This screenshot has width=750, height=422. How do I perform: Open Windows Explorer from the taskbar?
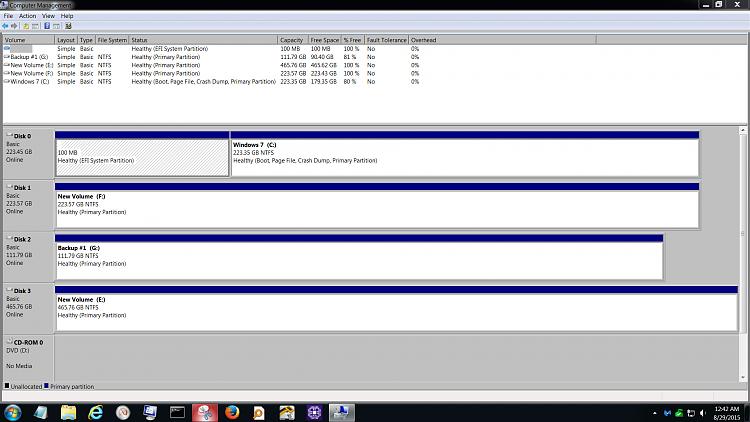pyautogui.click(x=68, y=412)
